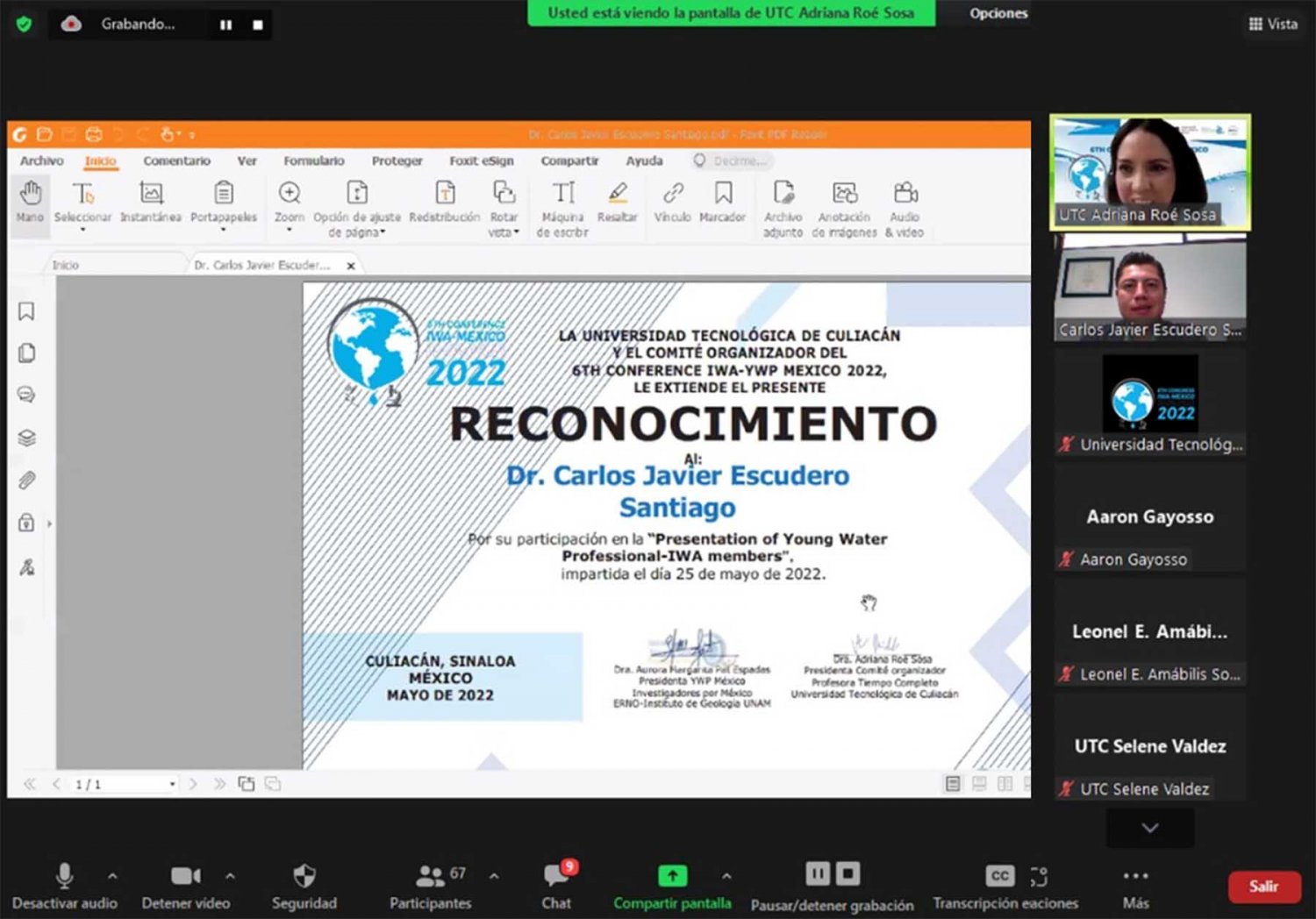The width and height of the screenshot is (1316, 919).
Task: Pause the Zoom recording in the top bar
Action: 226,25
